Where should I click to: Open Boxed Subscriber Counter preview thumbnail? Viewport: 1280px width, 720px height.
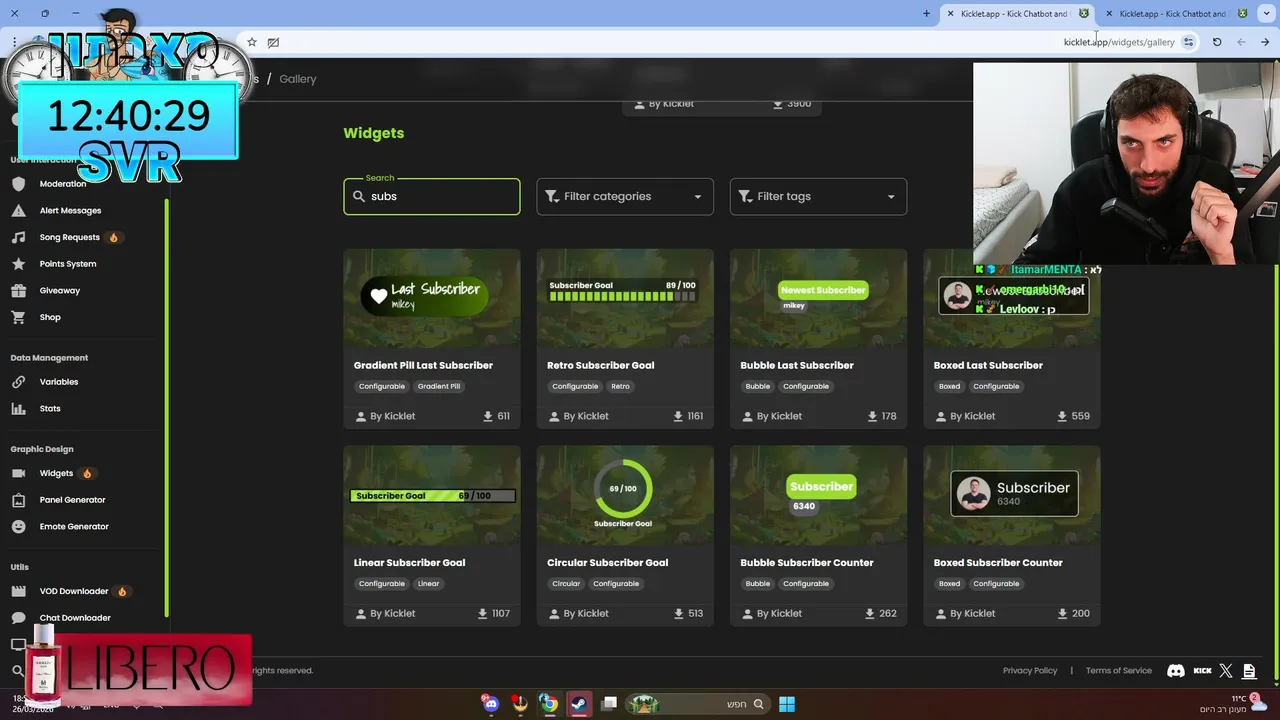pos(1012,495)
